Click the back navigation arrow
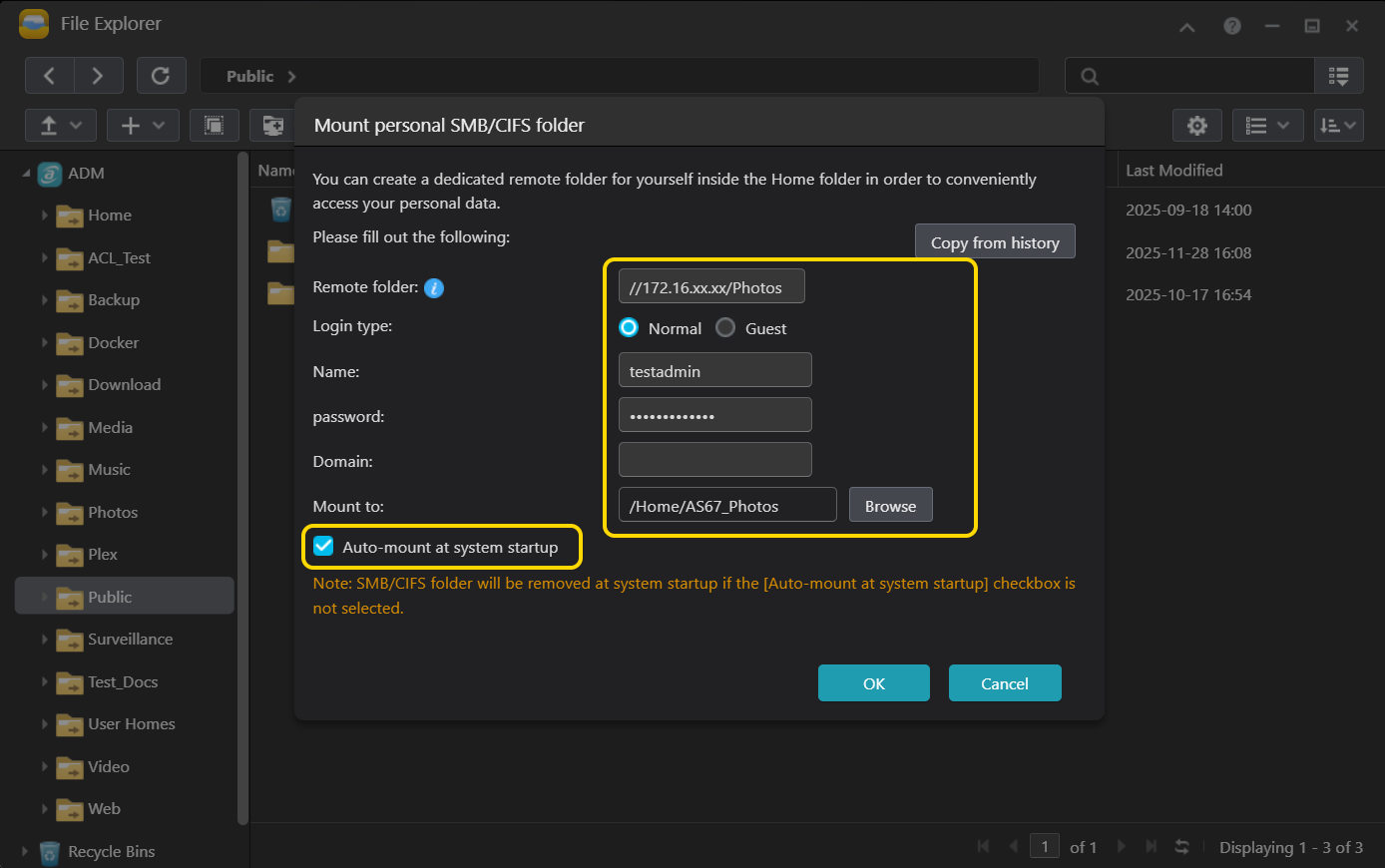 (x=49, y=76)
